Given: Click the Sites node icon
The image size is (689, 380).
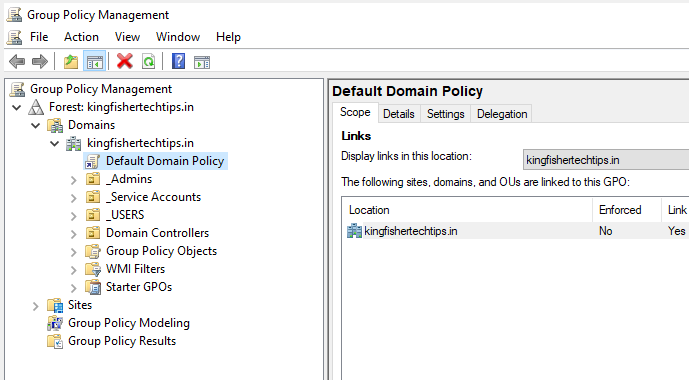Looking at the screenshot, I should click(x=55, y=305).
